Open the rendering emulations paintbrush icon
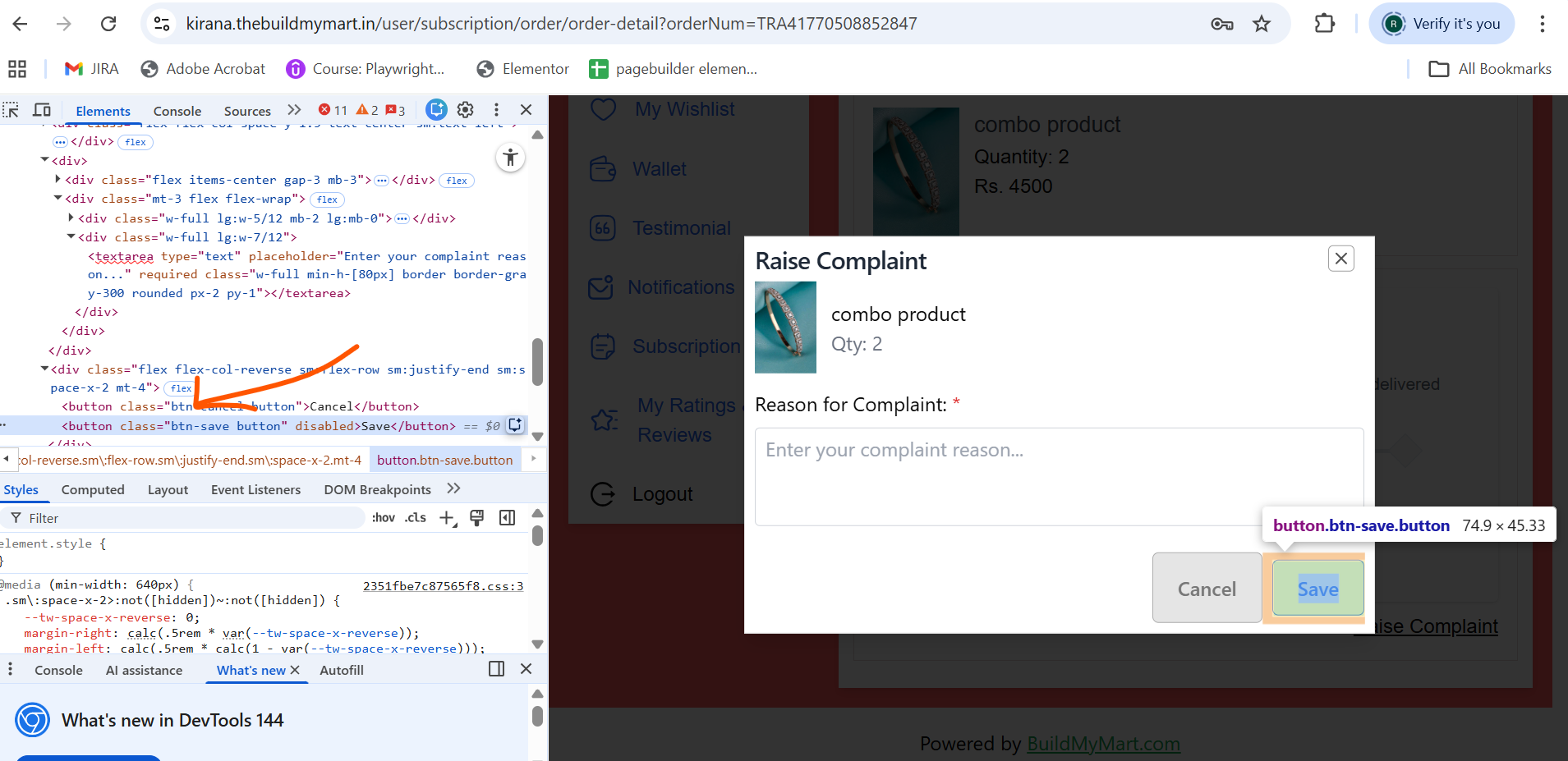 click(476, 517)
